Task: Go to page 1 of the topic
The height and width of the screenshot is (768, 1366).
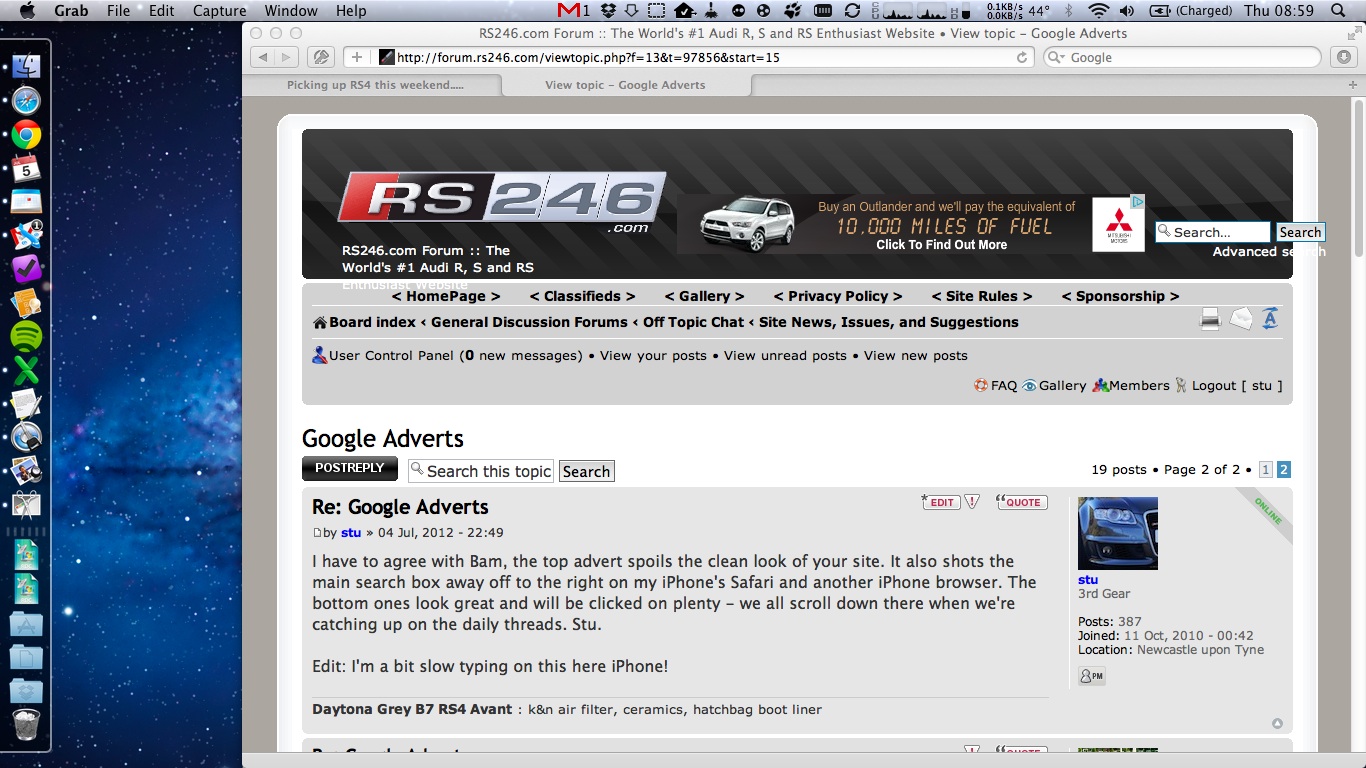Action: [1265, 469]
